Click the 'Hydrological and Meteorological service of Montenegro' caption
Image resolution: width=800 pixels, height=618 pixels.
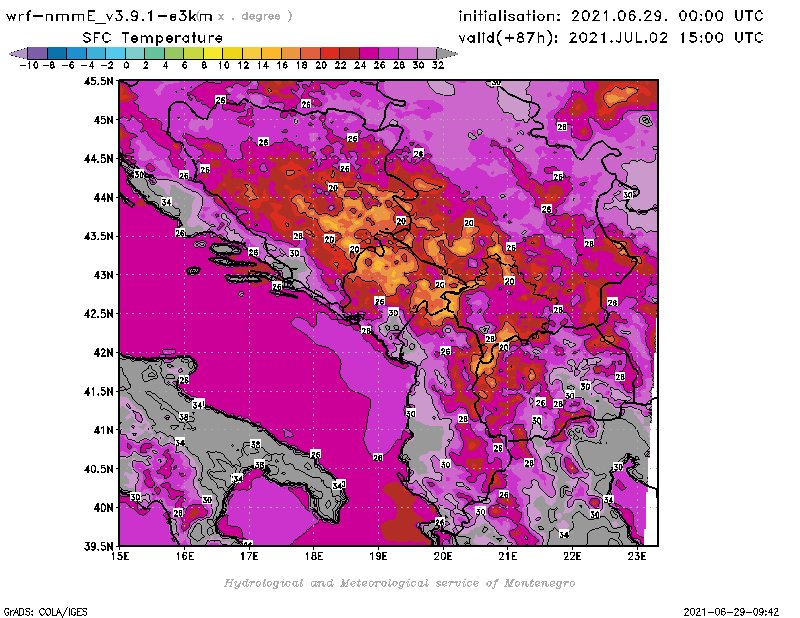click(399, 583)
